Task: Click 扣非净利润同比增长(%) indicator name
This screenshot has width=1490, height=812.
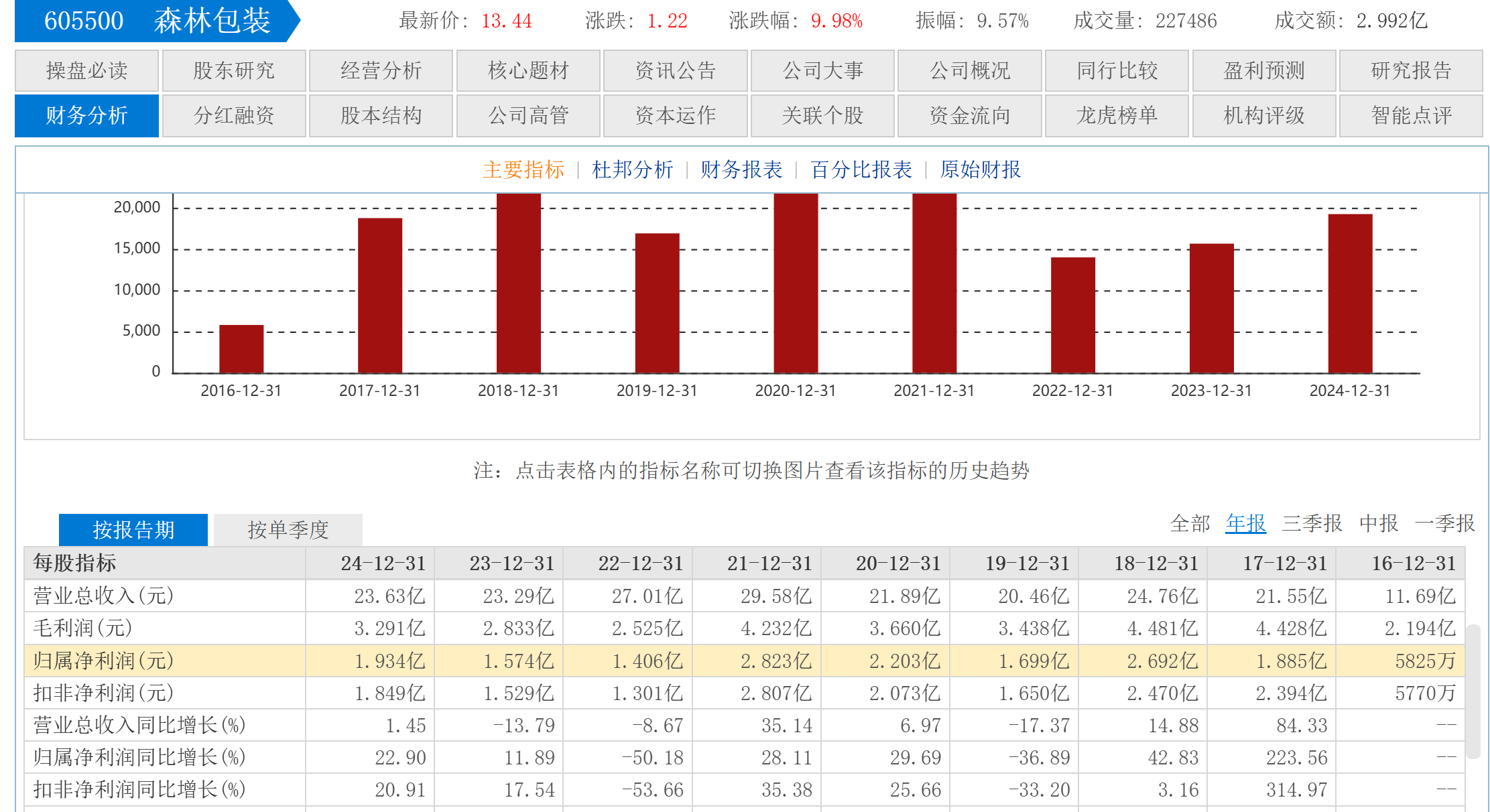Action: tap(139, 789)
